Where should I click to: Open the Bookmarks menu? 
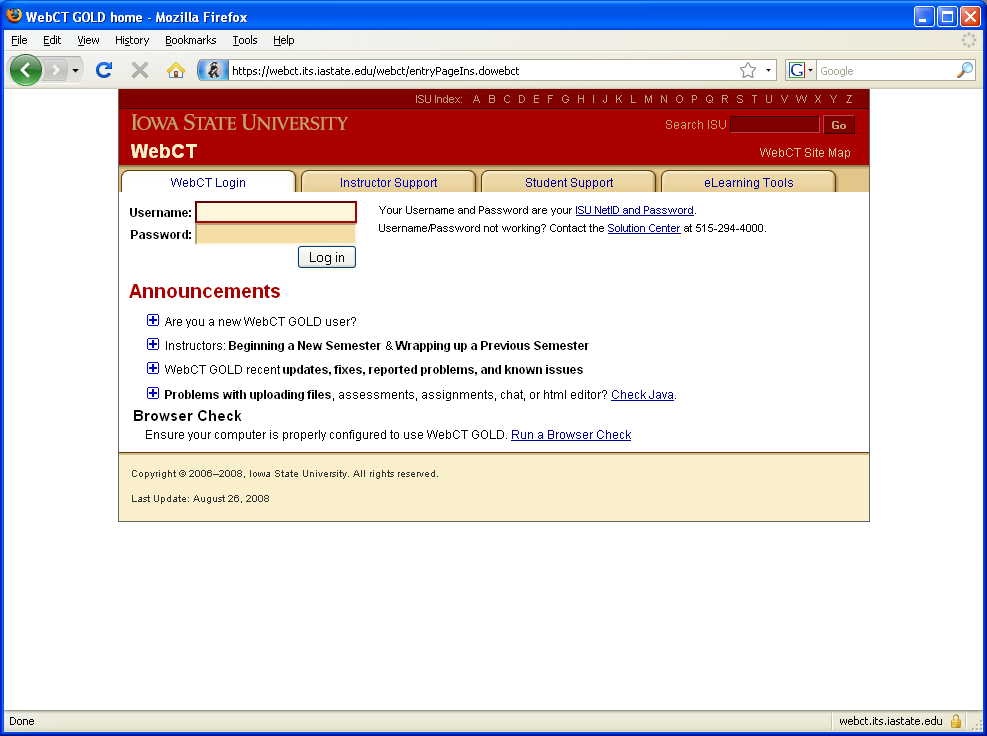pos(190,40)
